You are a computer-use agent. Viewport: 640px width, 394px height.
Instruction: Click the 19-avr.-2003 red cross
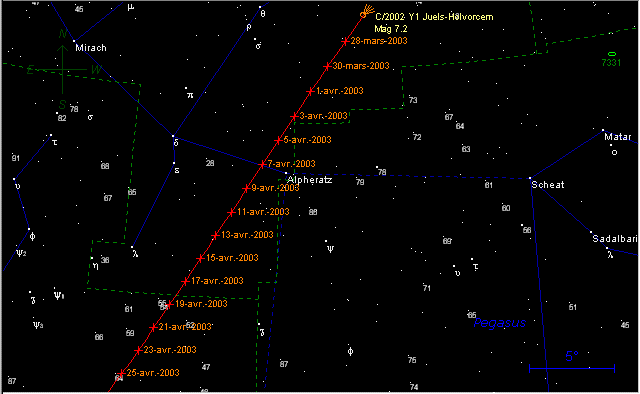169,304
